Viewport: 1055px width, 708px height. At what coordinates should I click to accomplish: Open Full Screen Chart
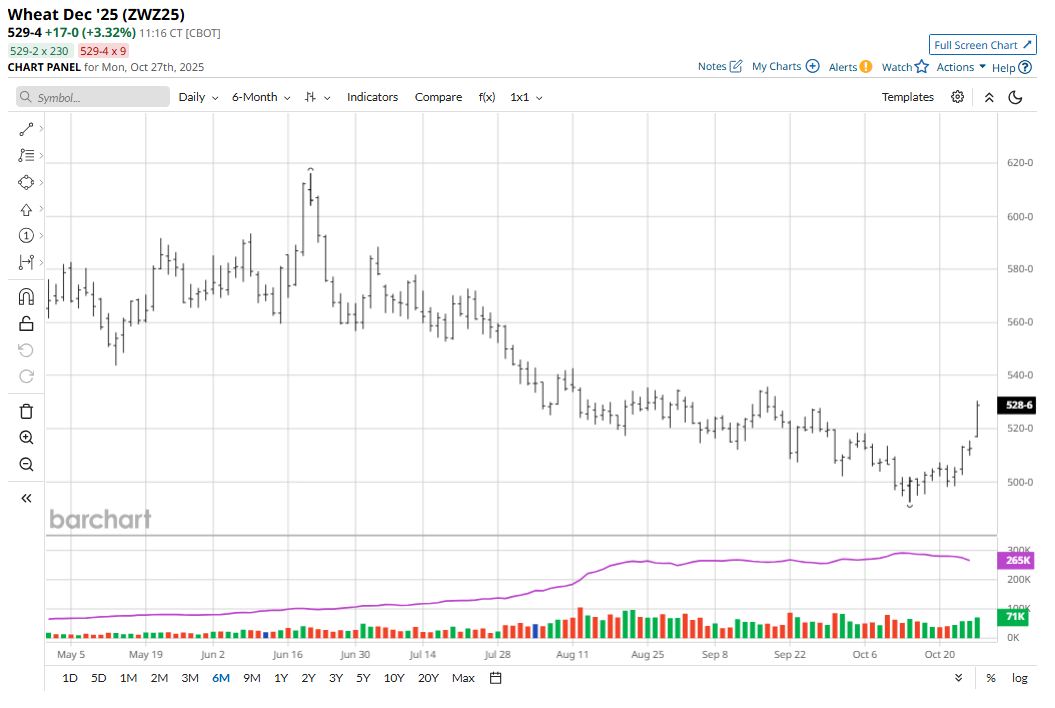click(982, 44)
